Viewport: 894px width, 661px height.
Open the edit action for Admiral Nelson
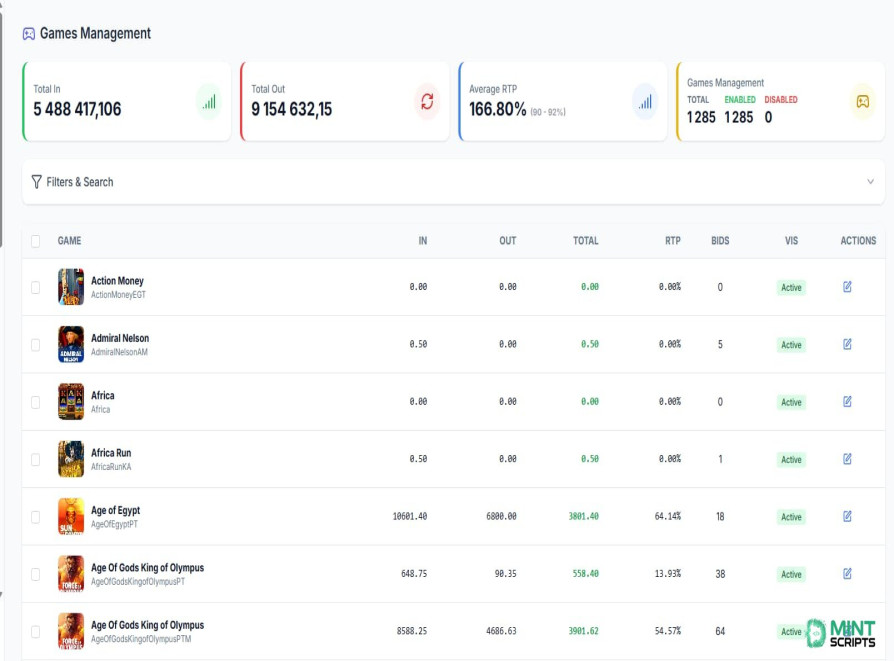847,344
